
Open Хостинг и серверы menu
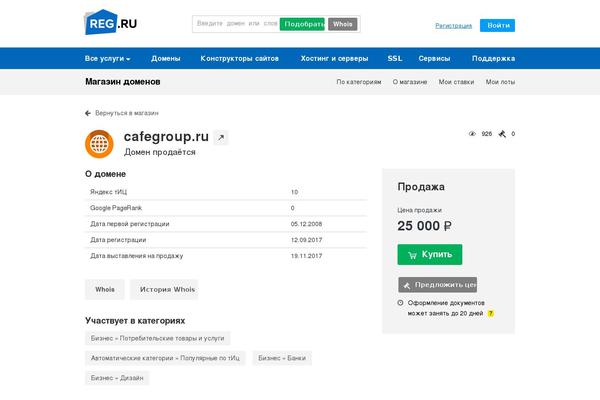(x=334, y=59)
